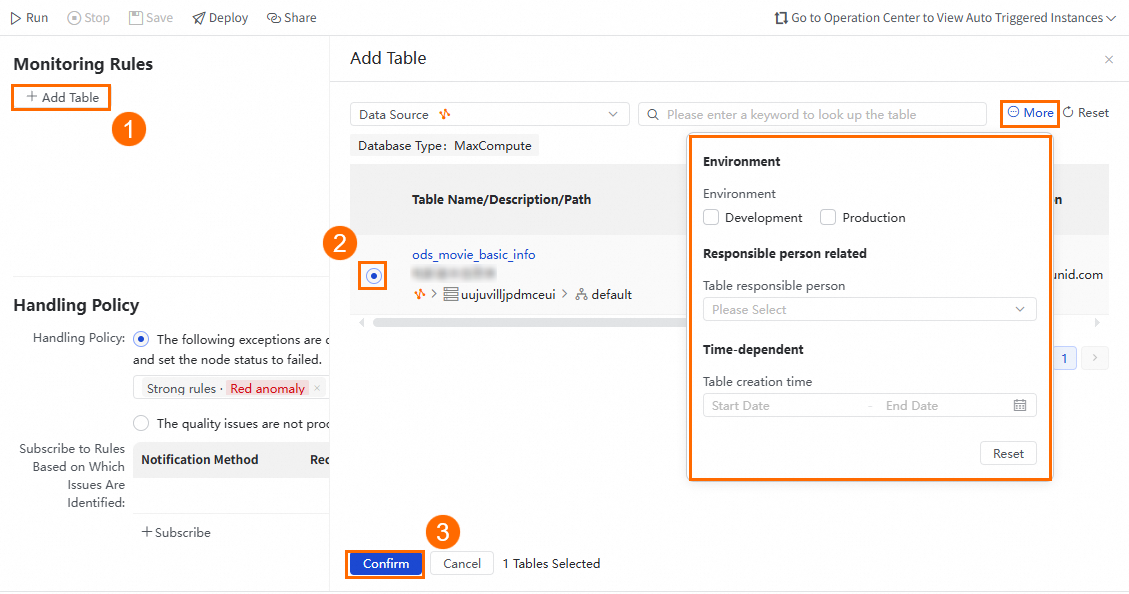Click the search magnifier icon

click(x=653, y=114)
